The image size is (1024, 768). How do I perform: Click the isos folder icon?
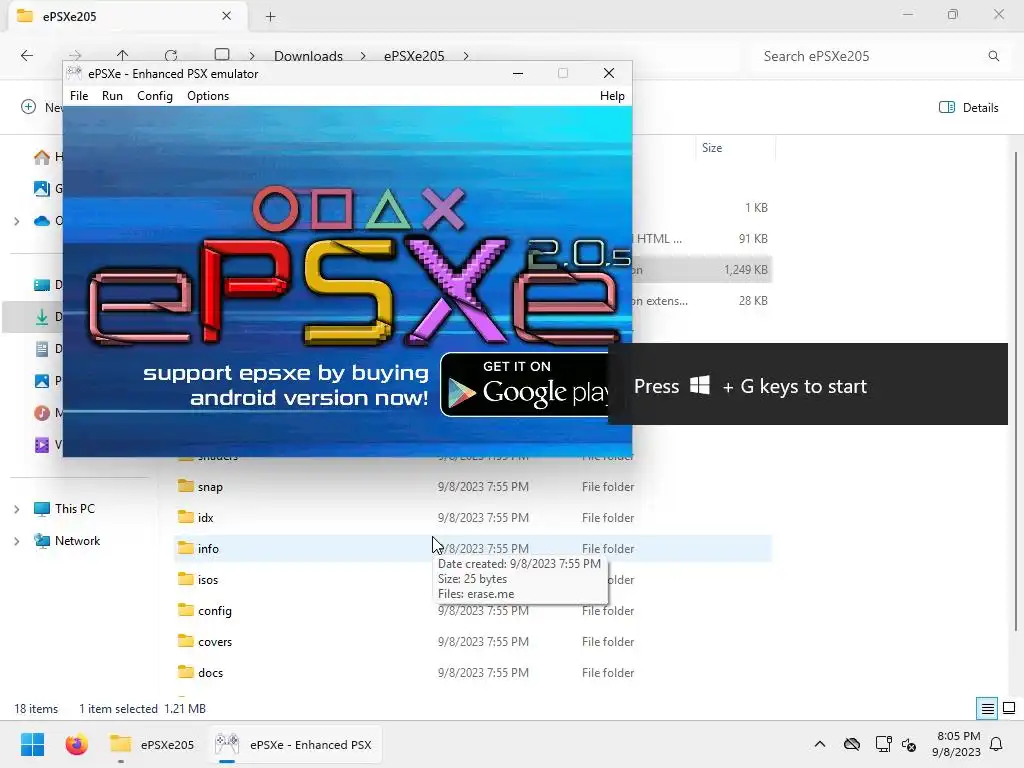[x=186, y=579]
